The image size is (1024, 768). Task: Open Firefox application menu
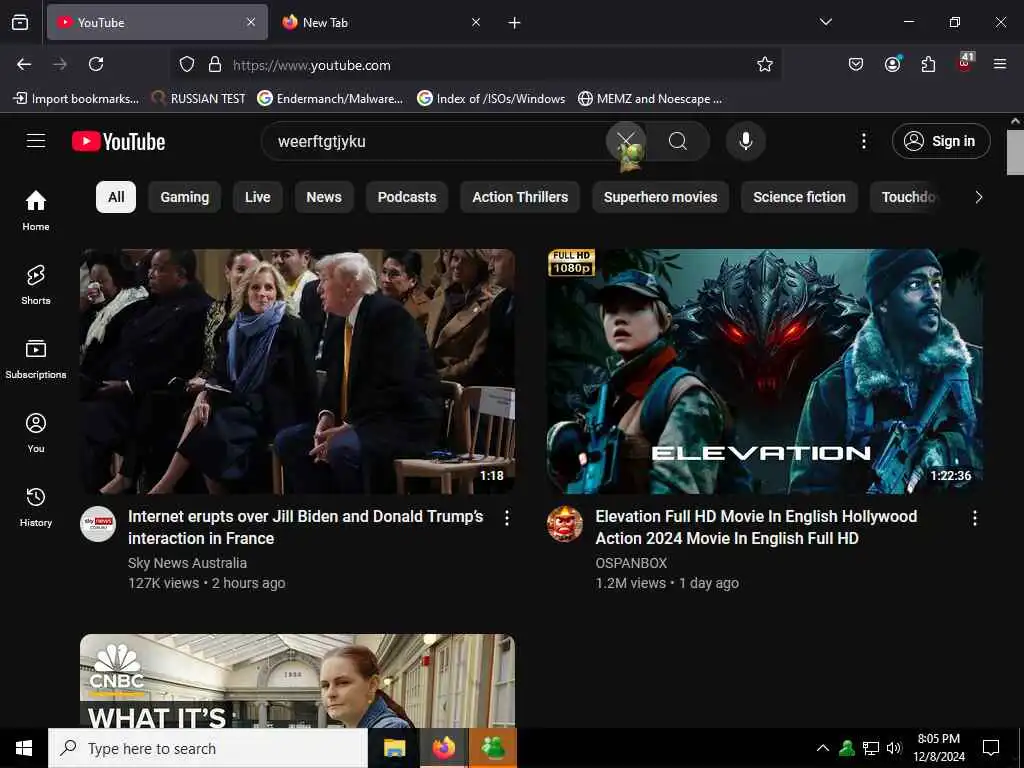tap(1000, 64)
